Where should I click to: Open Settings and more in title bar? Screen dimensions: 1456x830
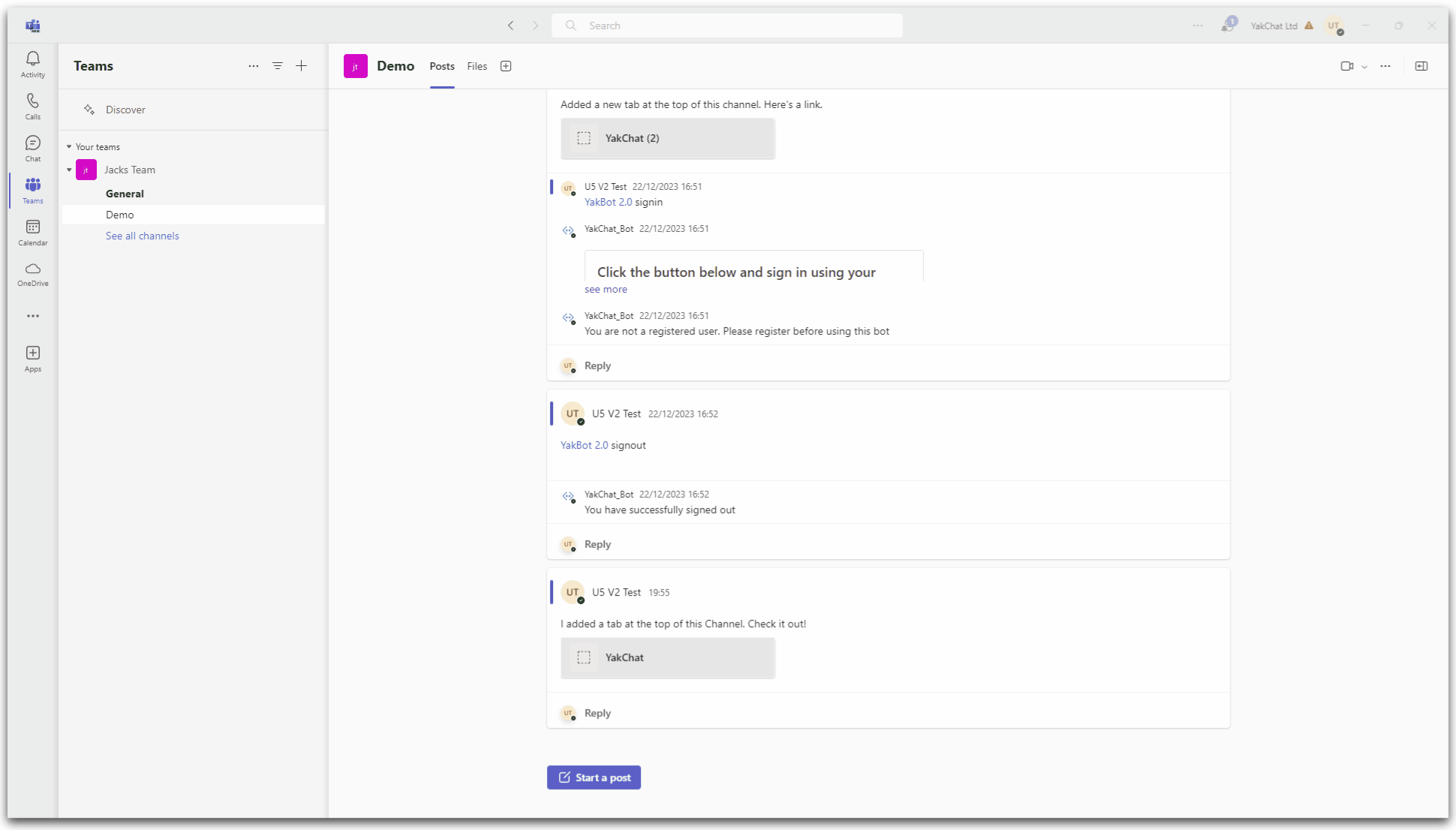coord(1198,26)
